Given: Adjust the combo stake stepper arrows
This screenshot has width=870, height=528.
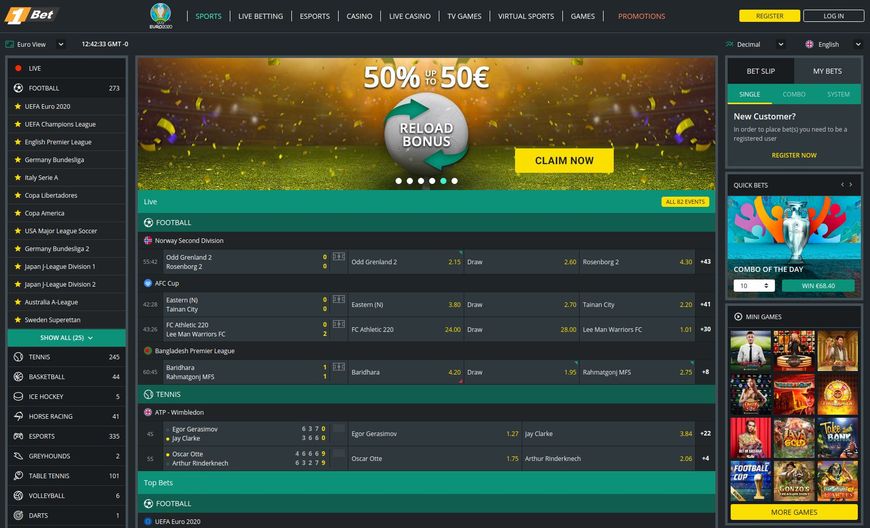Looking at the screenshot, I should click(x=766, y=286).
